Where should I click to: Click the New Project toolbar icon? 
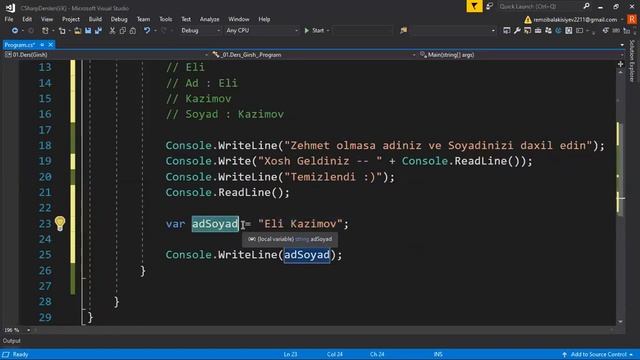(x=45, y=31)
